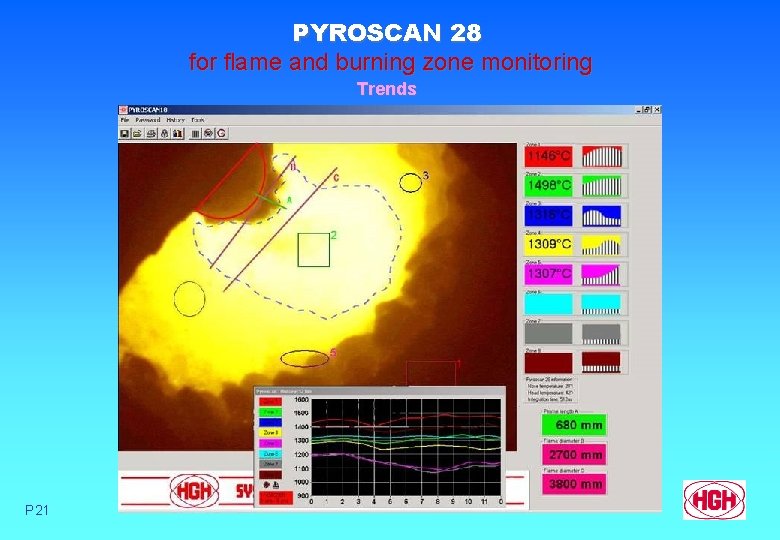Click the flame diameter C value 3800 mm

[x=575, y=484]
